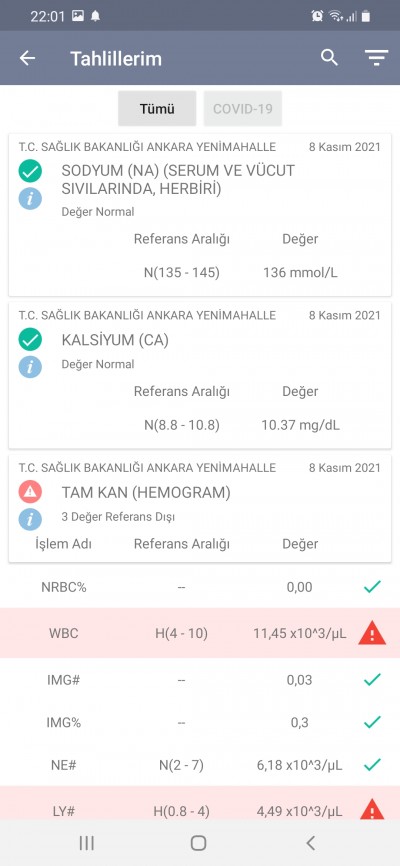Select the NRBC% result row

pos(200,587)
